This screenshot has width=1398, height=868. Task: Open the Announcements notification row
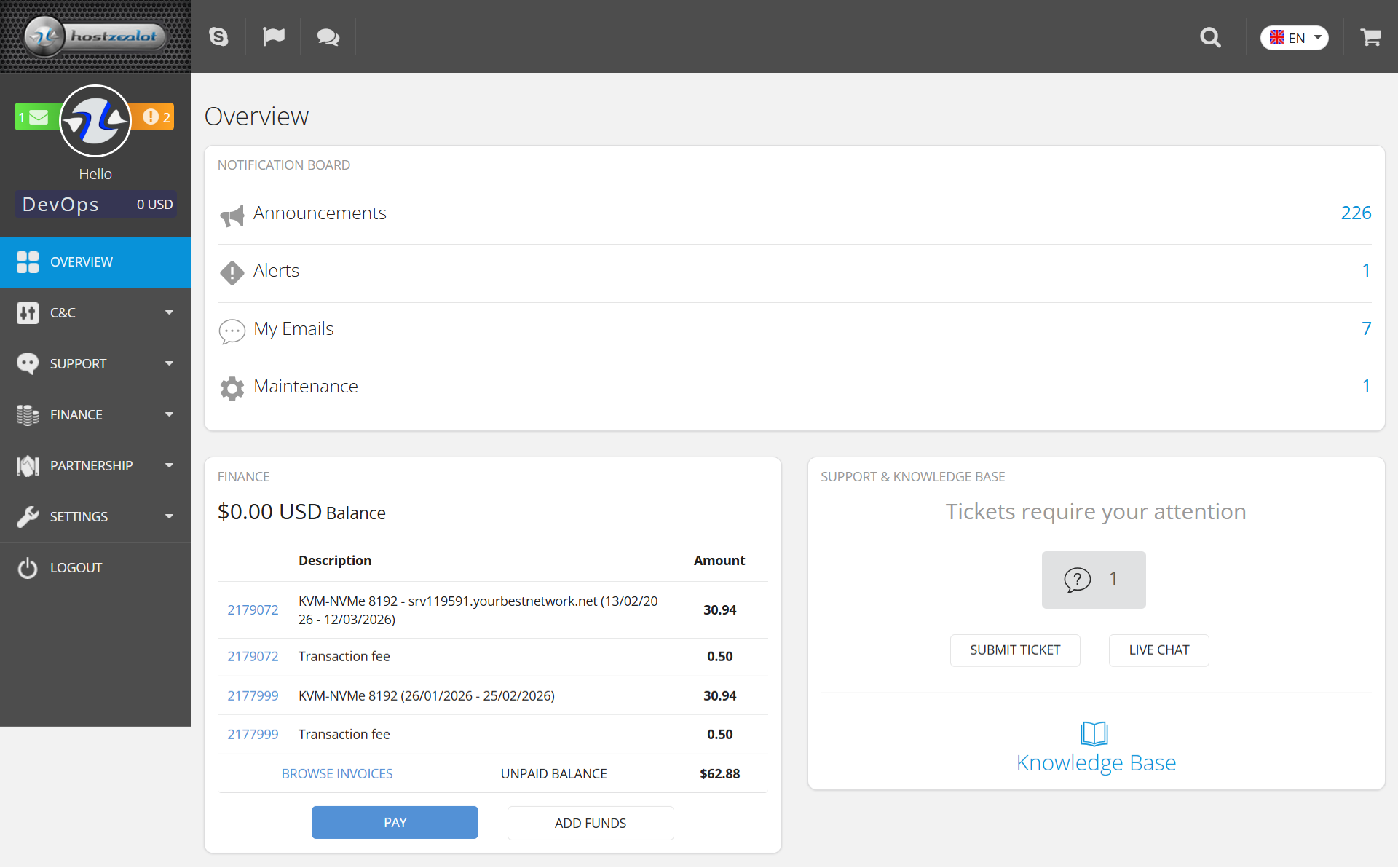click(x=794, y=214)
